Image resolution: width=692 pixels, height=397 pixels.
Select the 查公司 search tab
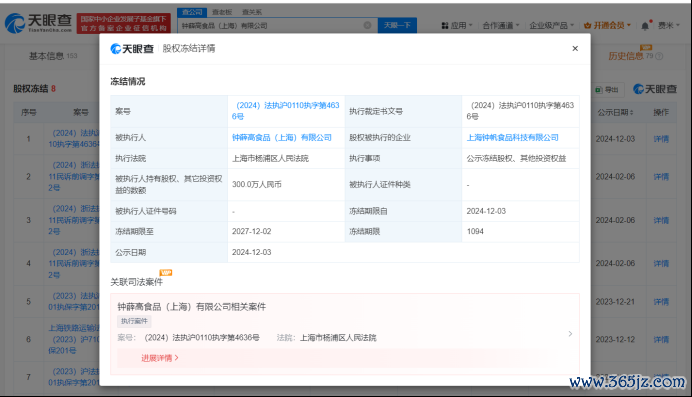192,12
